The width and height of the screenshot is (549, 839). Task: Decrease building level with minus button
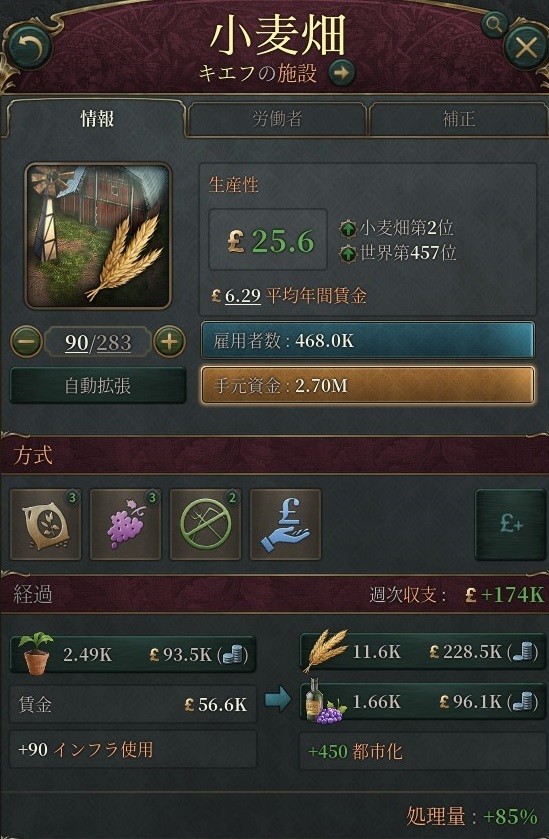coord(26,341)
